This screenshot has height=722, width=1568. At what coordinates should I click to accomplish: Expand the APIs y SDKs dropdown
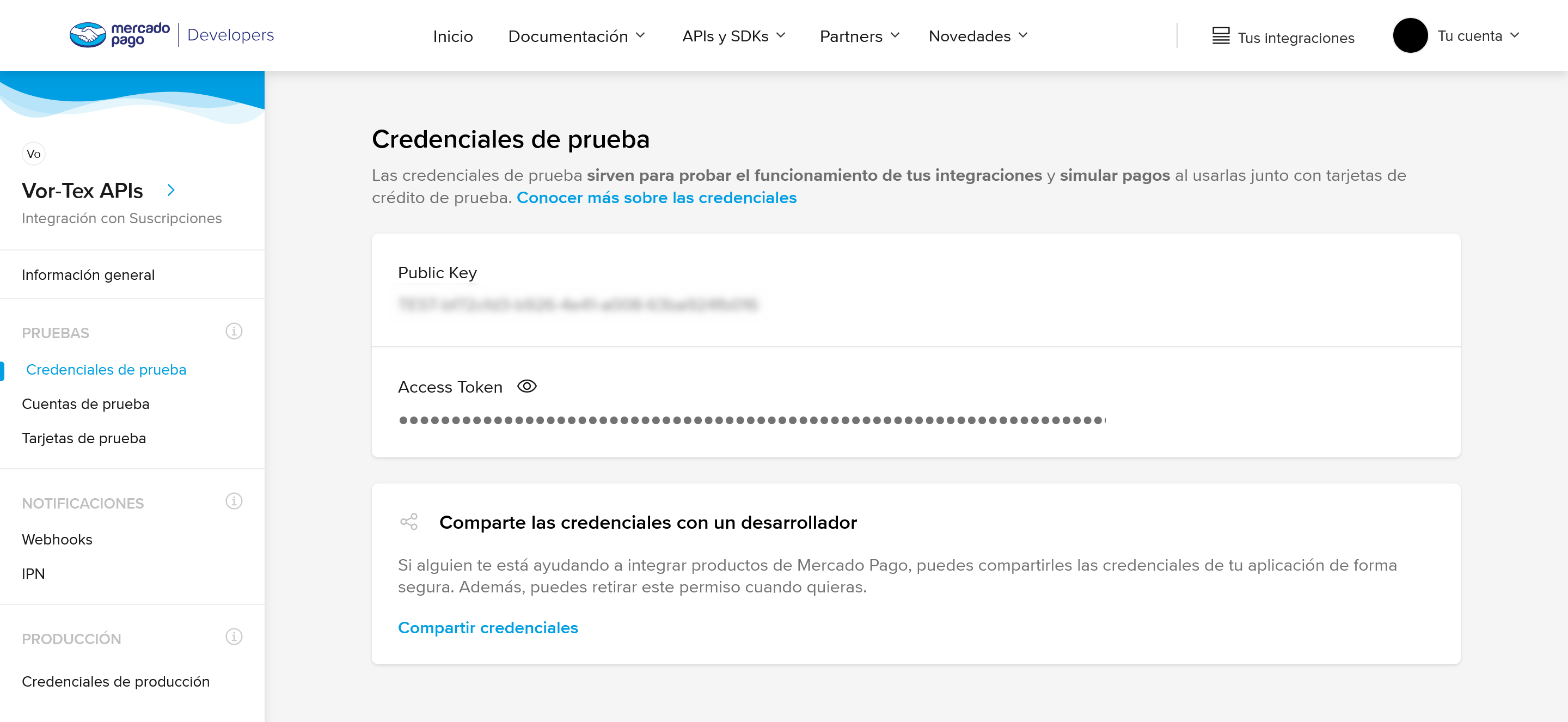733,36
